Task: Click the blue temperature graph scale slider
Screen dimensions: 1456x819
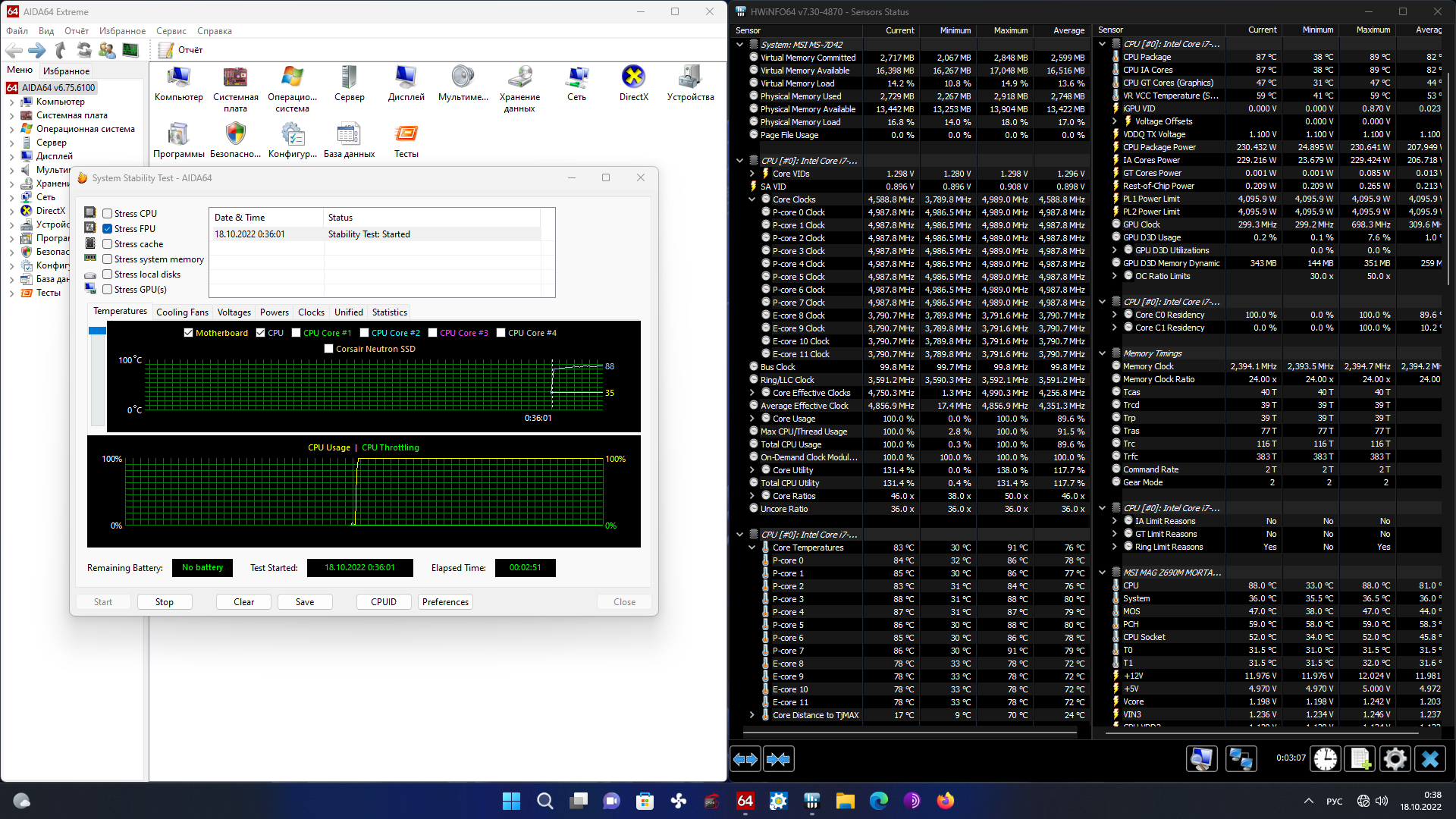Action: 97,331
